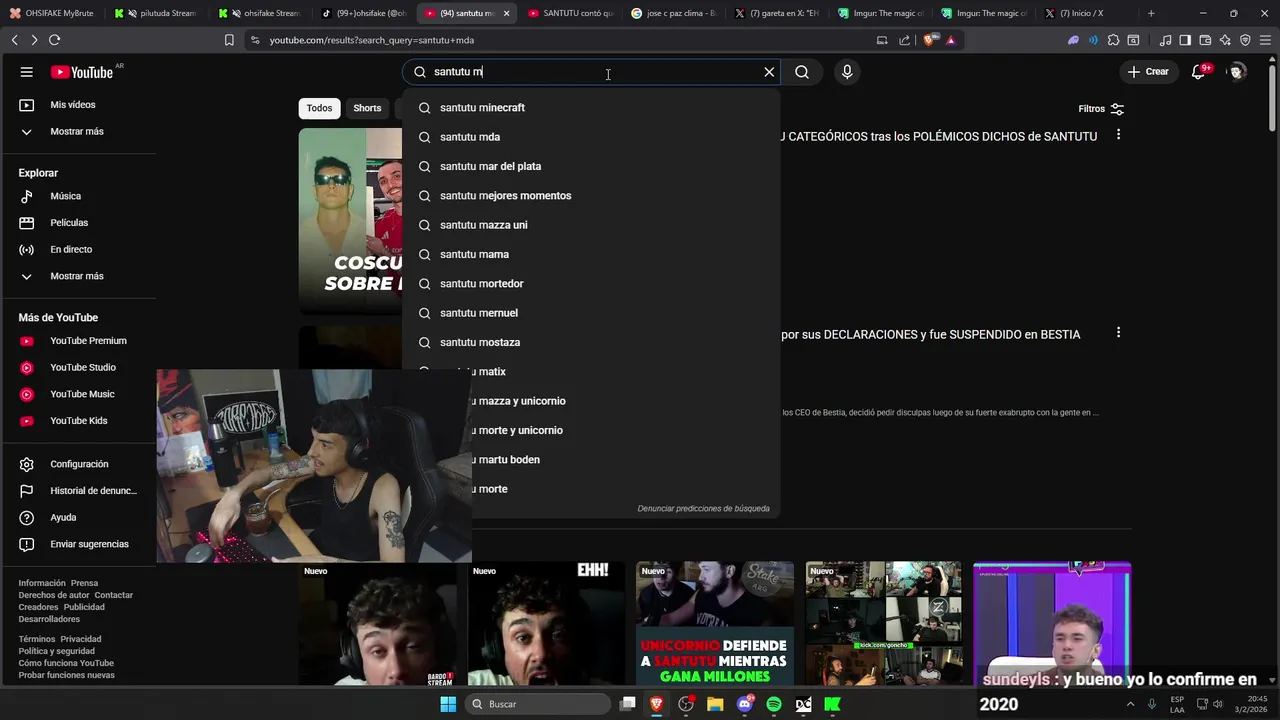The width and height of the screenshot is (1280, 720).
Task: Pick suggestion "santutu mejores momentos"
Action: tap(591, 196)
